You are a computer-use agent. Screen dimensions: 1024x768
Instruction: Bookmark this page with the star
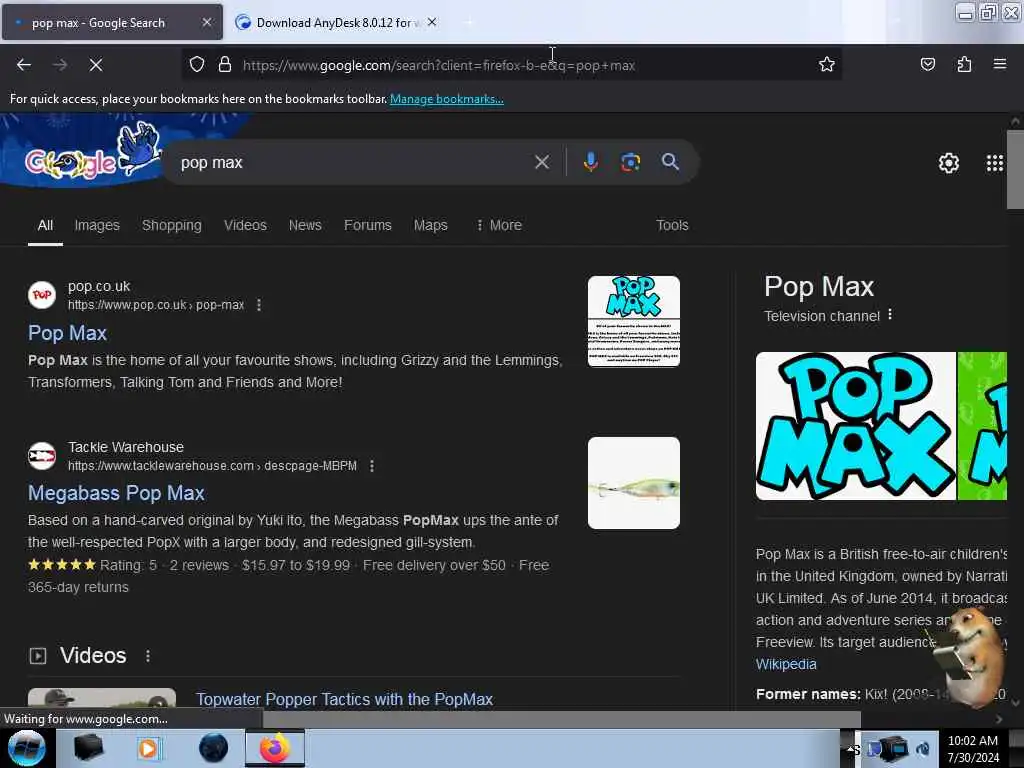[827, 64]
